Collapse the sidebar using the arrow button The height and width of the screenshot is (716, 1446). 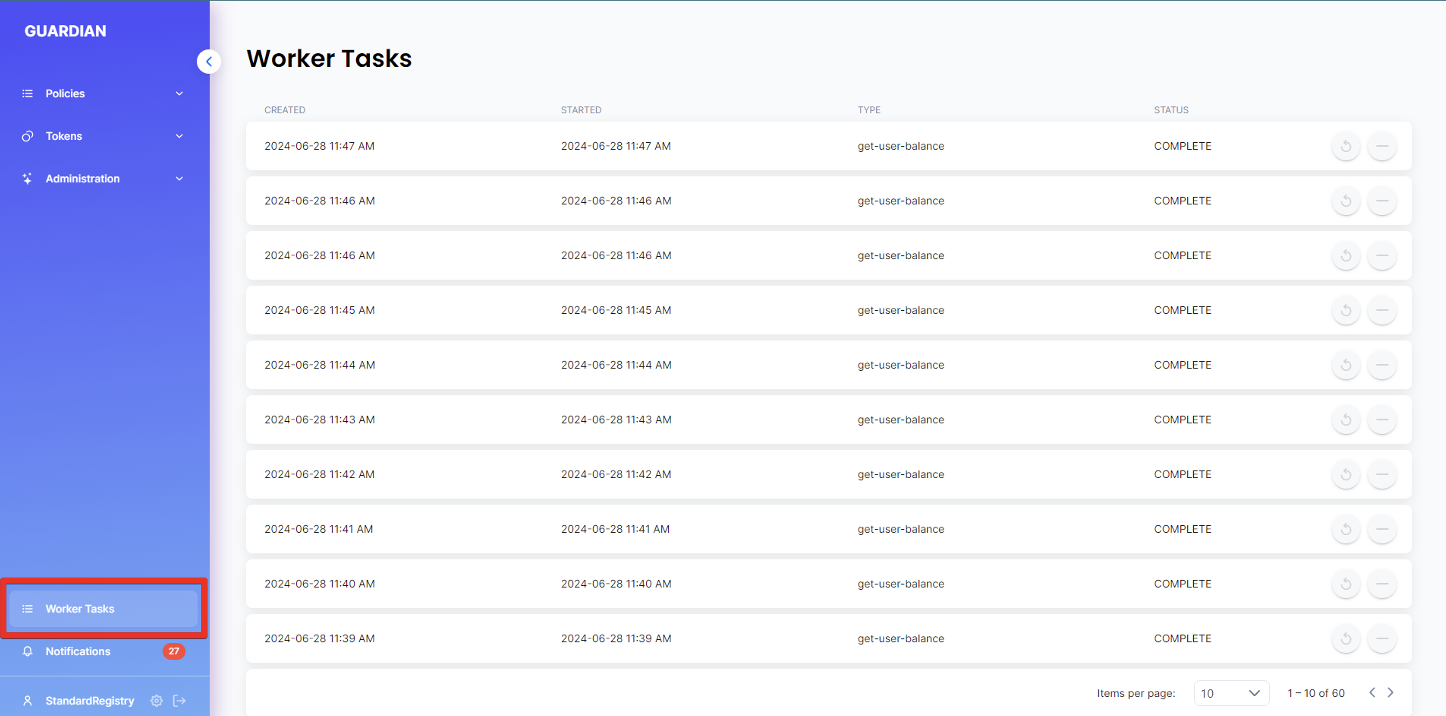(208, 62)
